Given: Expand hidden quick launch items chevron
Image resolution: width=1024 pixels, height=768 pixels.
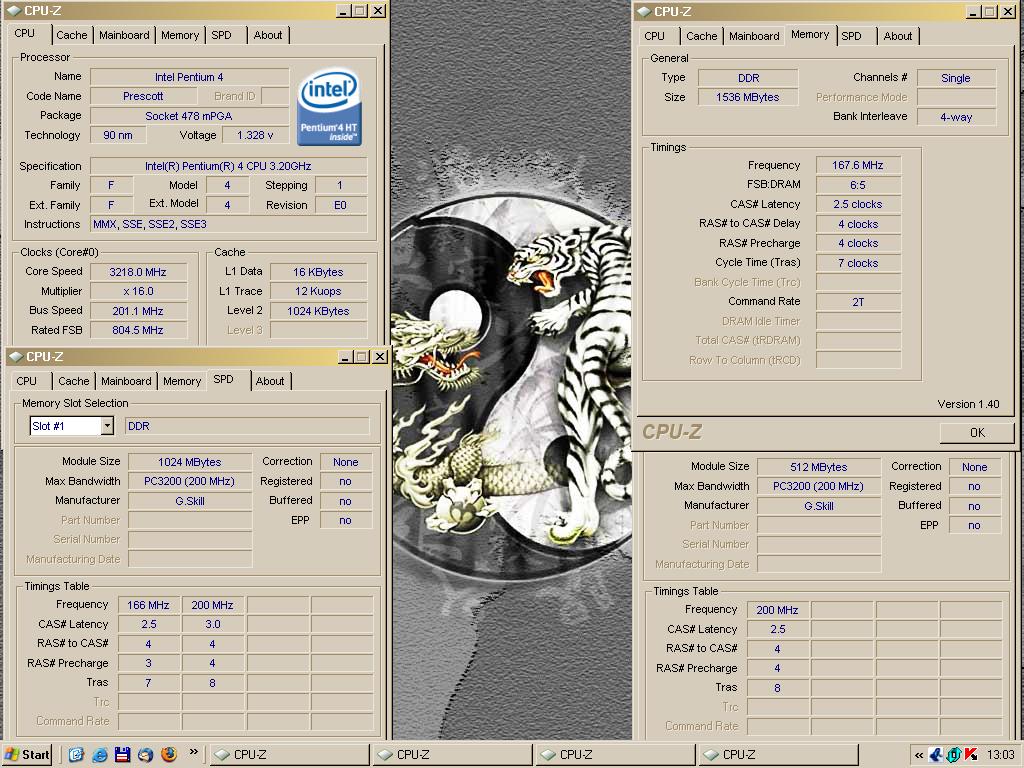Looking at the screenshot, I should click(x=193, y=752).
